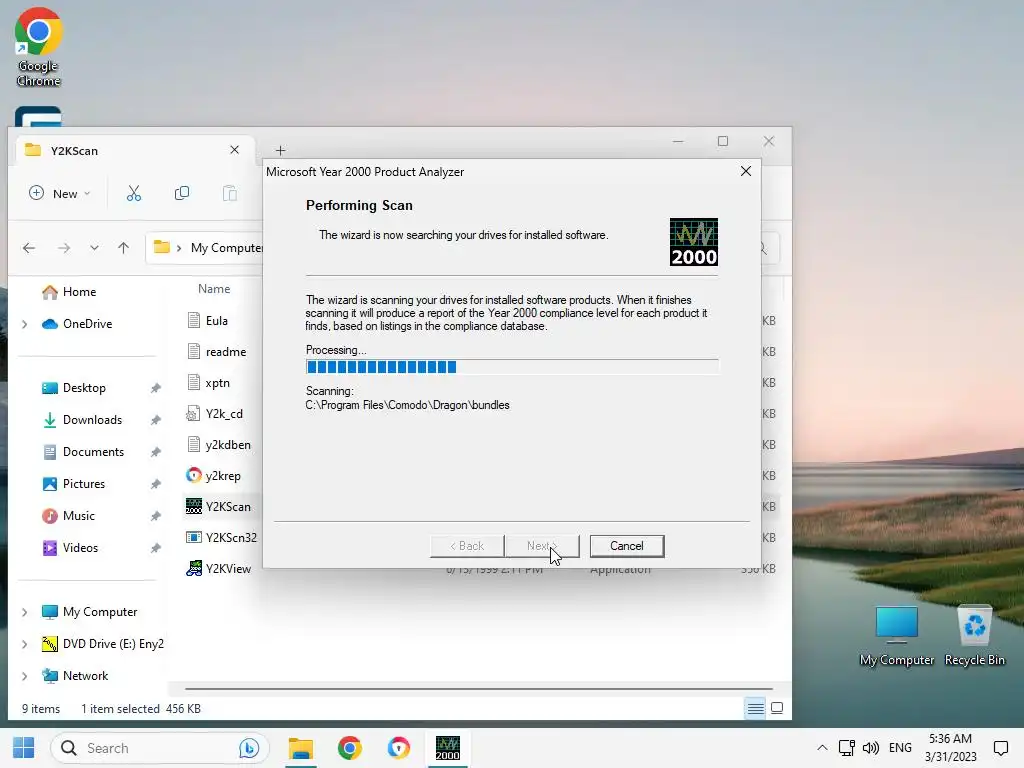Open Chrome from the taskbar
Viewport: 1024px width, 768px height.
tap(349, 748)
